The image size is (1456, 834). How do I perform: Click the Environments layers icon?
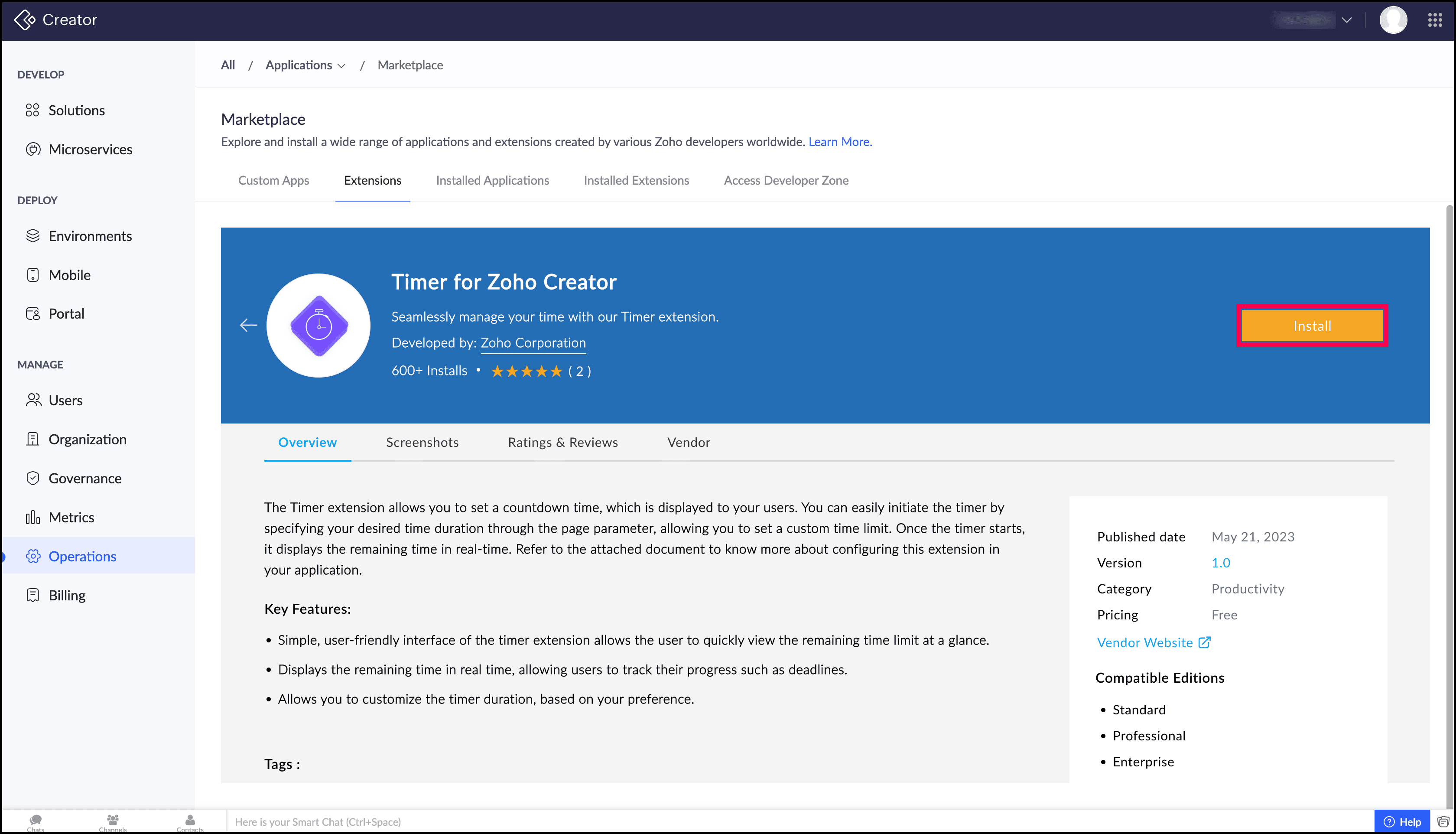pyautogui.click(x=32, y=236)
